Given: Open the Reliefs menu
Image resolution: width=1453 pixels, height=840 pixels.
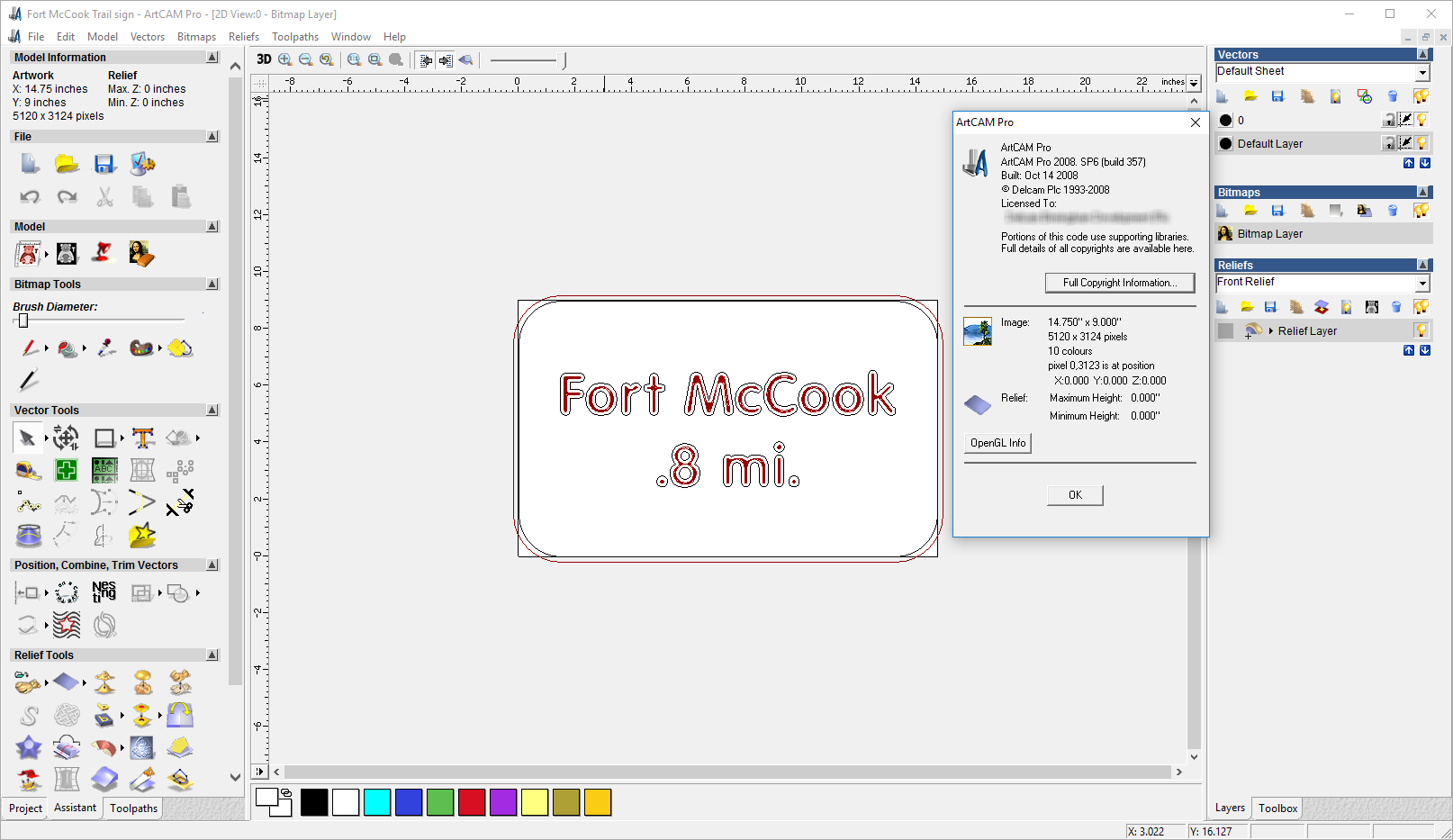Looking at the screenshot, I should coord(244,37).
